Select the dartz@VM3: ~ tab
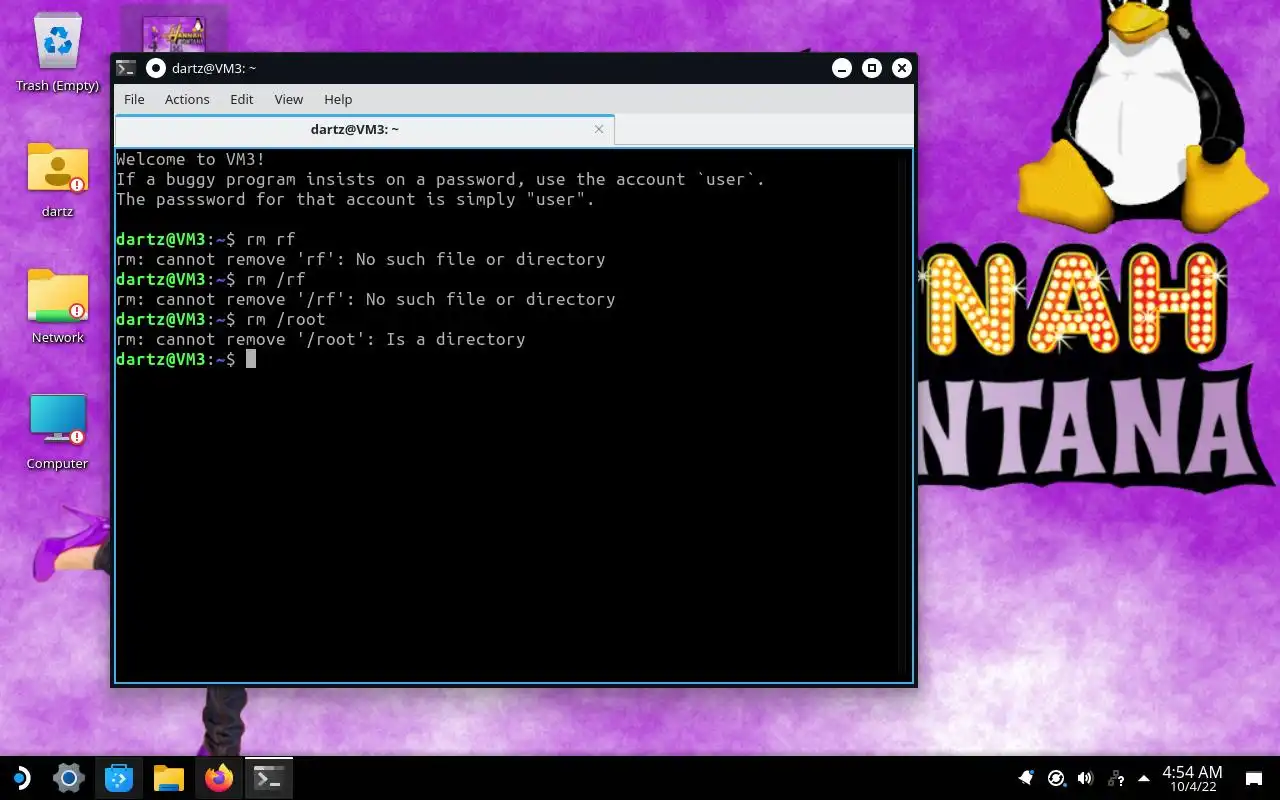Viewport: 1280px width, 800px height. coord(364,129)
